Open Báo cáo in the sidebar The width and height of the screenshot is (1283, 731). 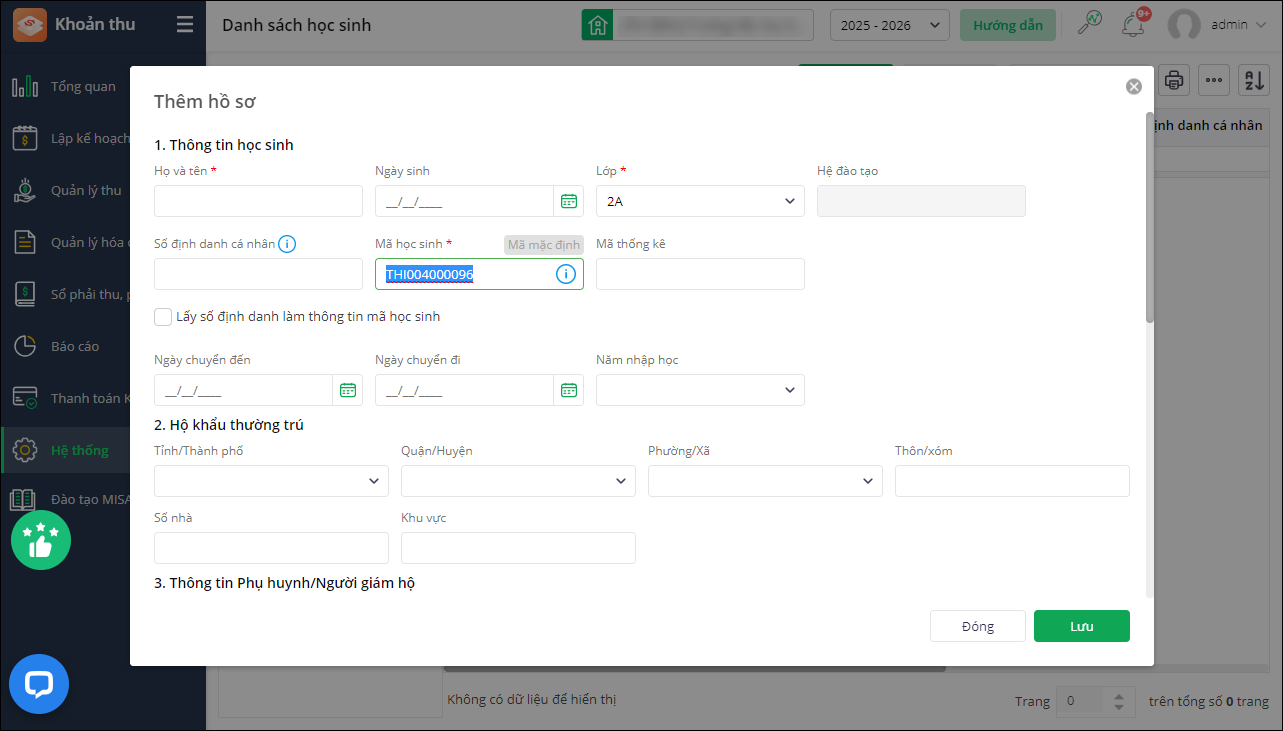75,346
